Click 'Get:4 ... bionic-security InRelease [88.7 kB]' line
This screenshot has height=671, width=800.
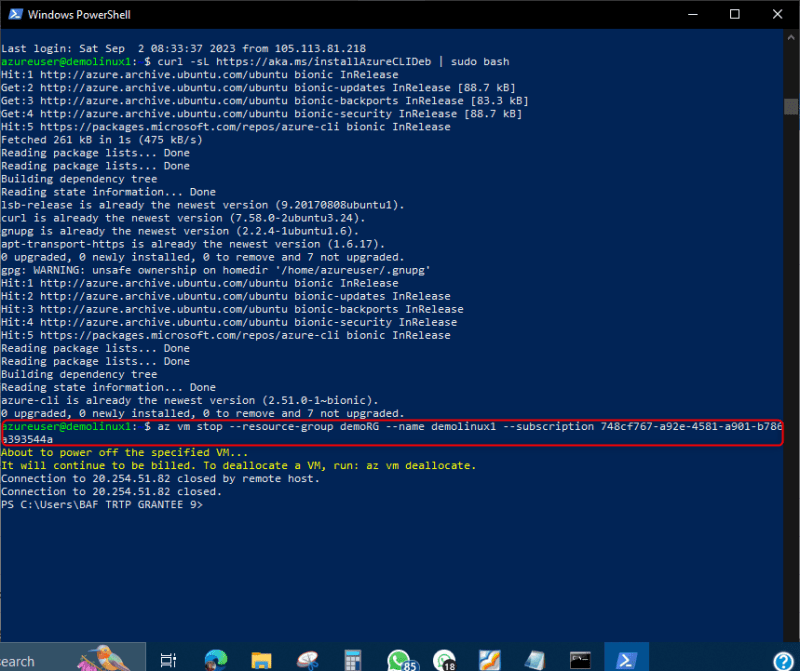pyautogui.click(x=261, y=114)
